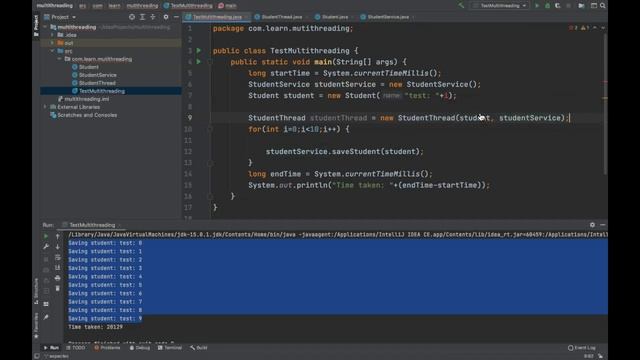The image size is (640, 360).
Task: Click the build project hammer icon
Action: pyautogui.click(x=461, y=6)
